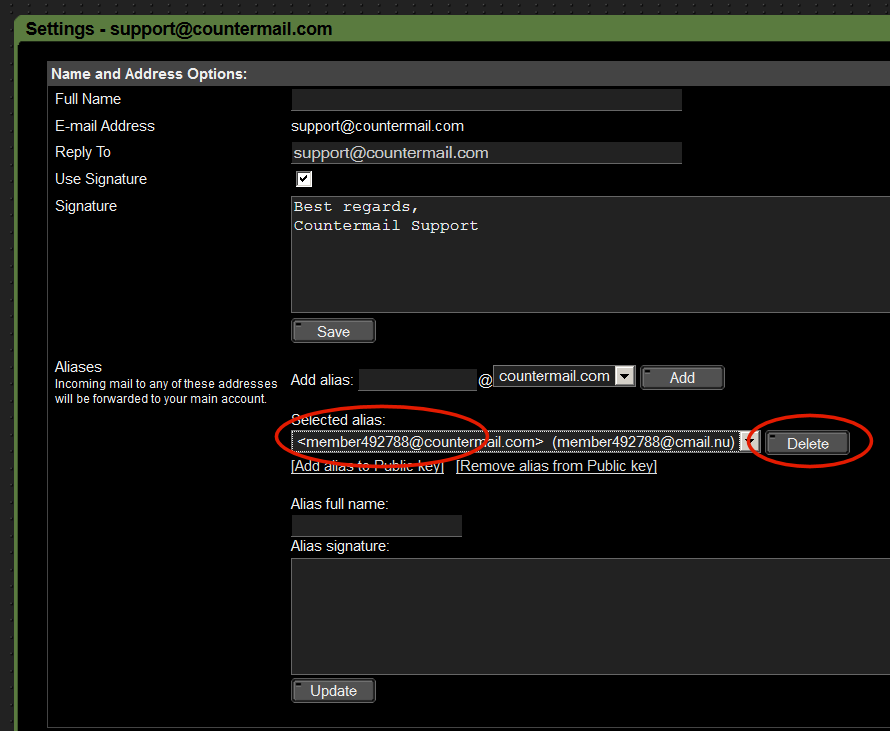Image resolution: width=890 pixels, height=731 pixels.
Task: Click the Full Name input field
Action: coord(486,99)
